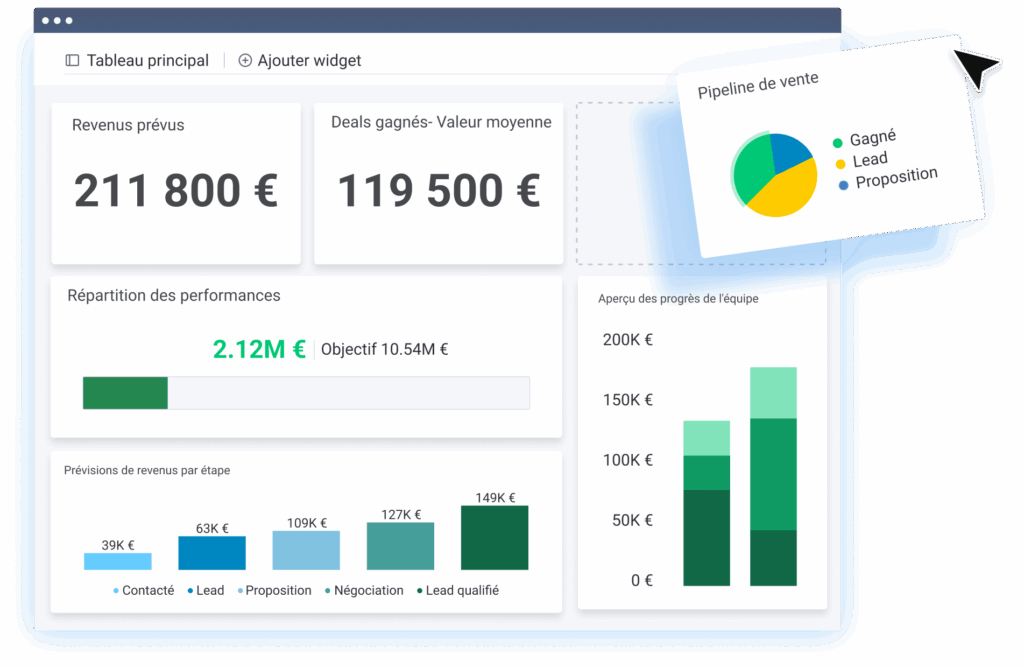Click the plus icon next to Ajouter widget

245,61
